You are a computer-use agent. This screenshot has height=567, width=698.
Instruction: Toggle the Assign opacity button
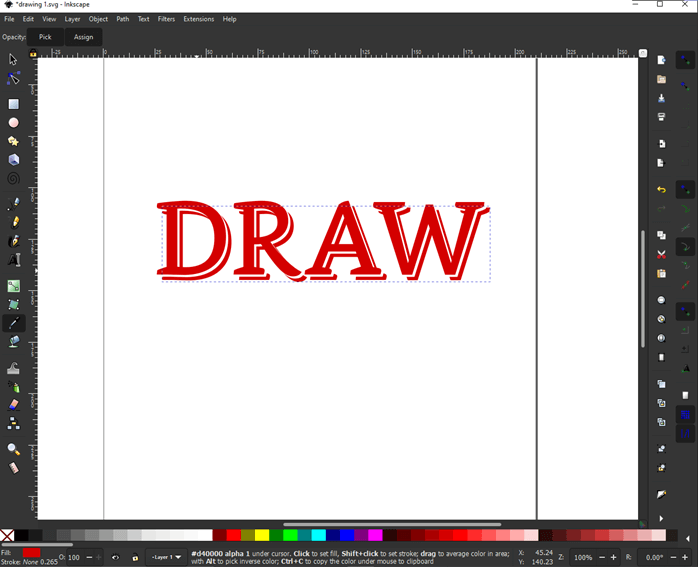click(83, 37)
